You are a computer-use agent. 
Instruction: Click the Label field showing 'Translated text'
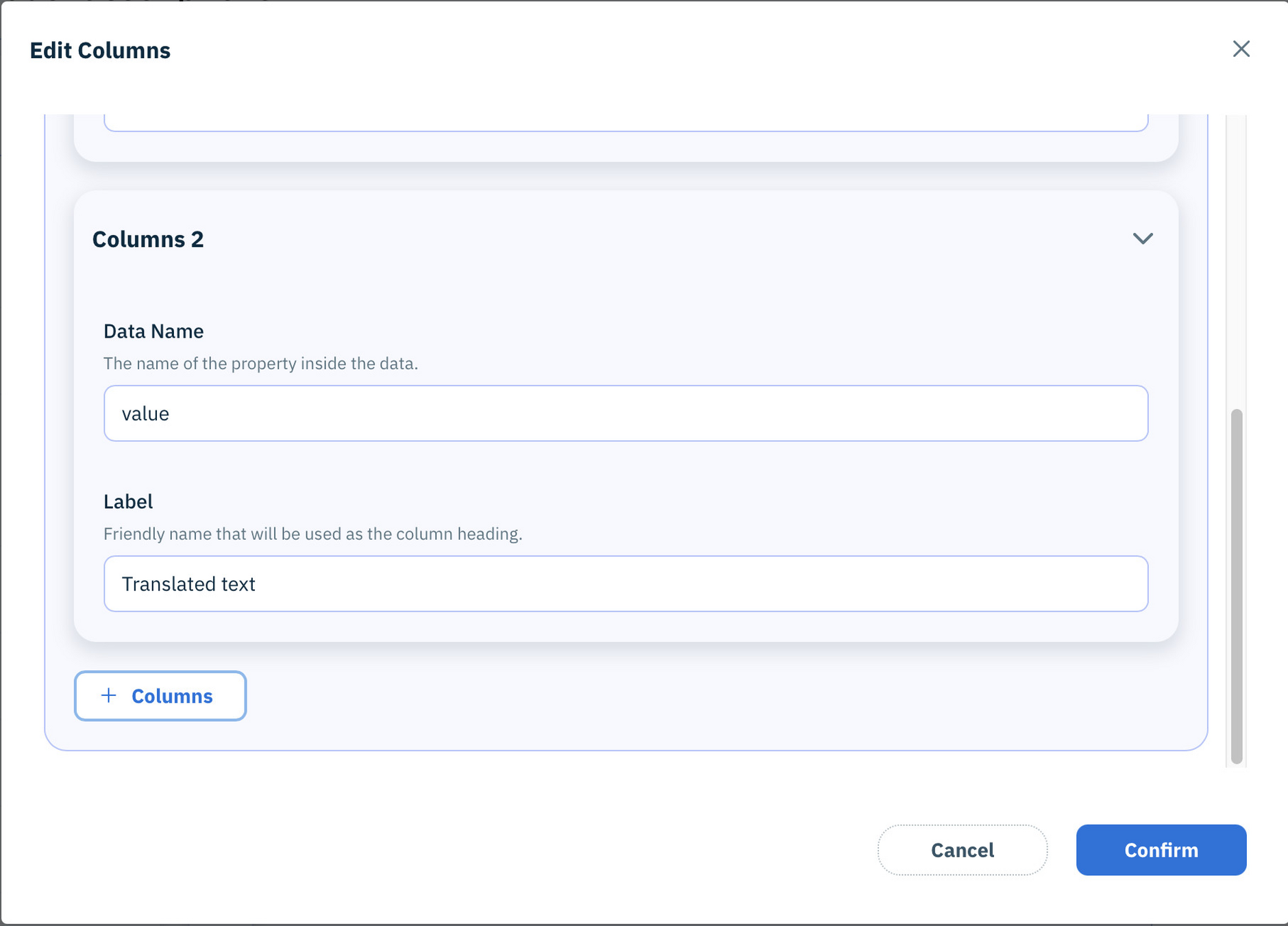(625, 584)
